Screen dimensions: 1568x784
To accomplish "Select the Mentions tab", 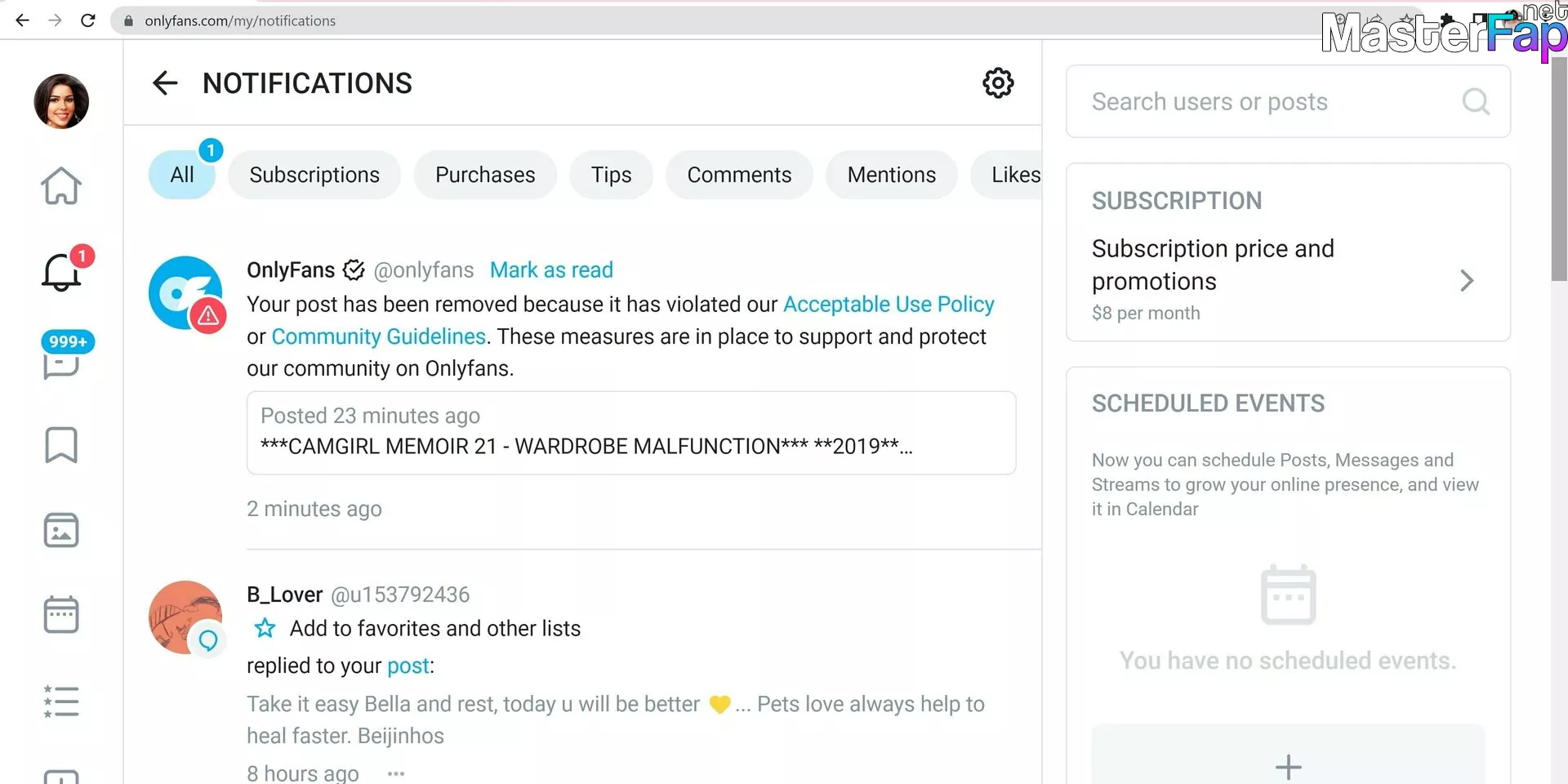I will click(892, 175).
